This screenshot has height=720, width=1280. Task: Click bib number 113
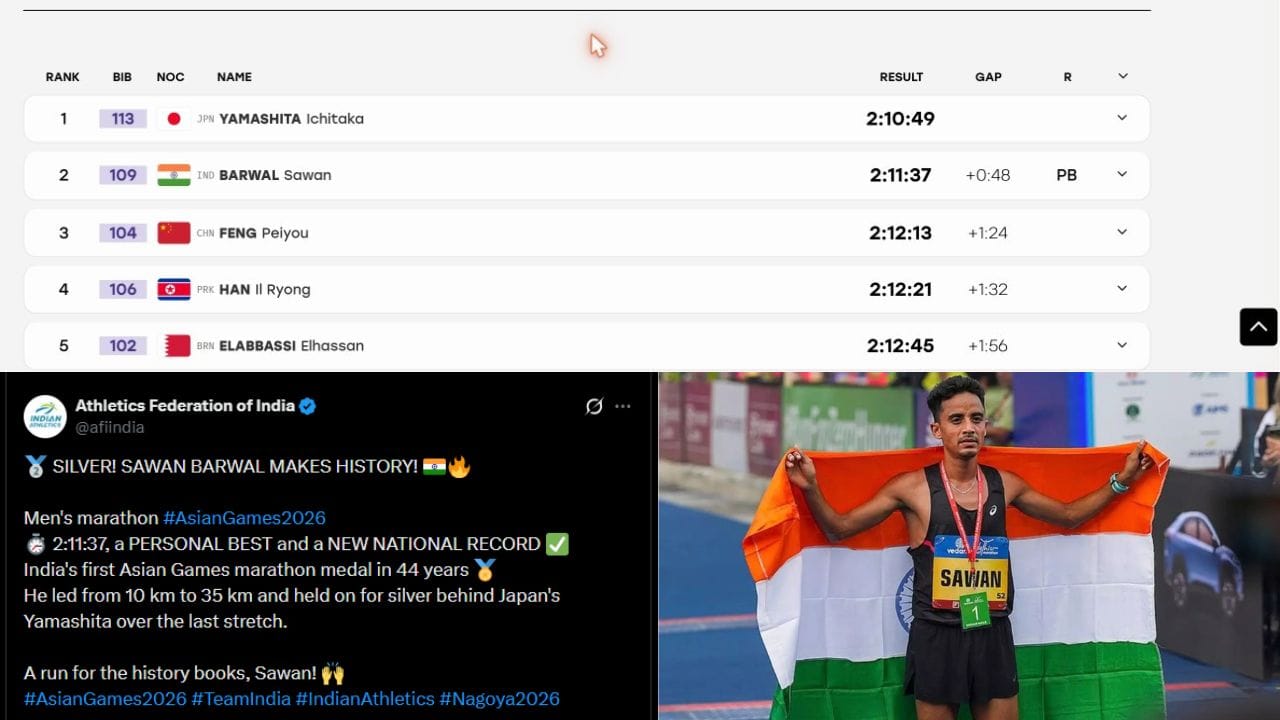click(x=123, y=119)
